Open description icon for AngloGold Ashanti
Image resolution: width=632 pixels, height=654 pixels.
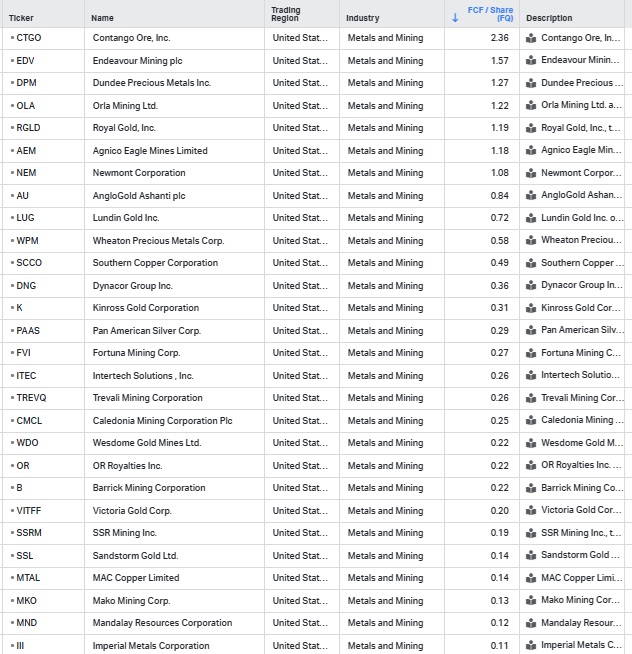(x=531, y=196)
